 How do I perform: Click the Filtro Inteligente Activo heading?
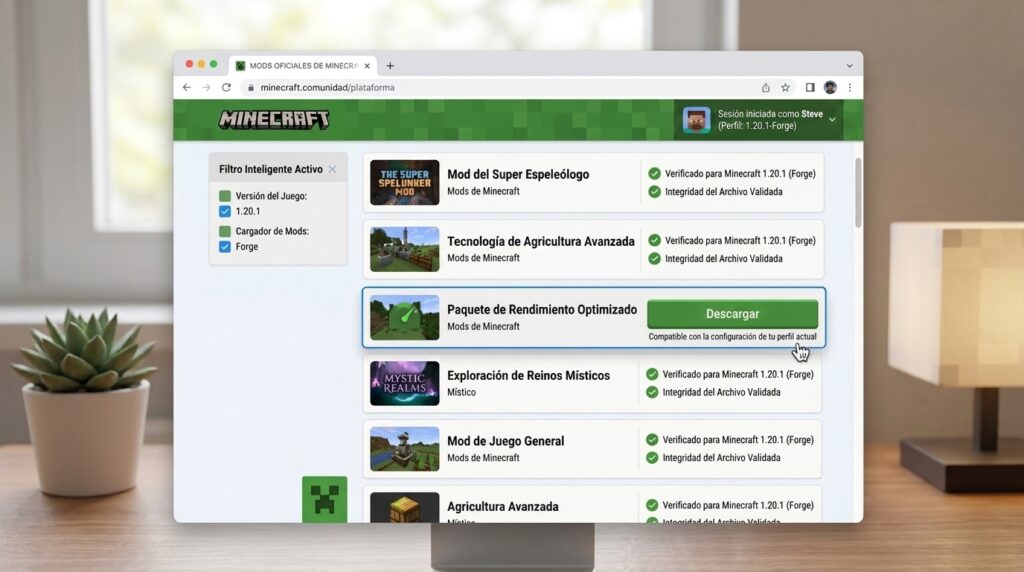click(x=270, y=169)
